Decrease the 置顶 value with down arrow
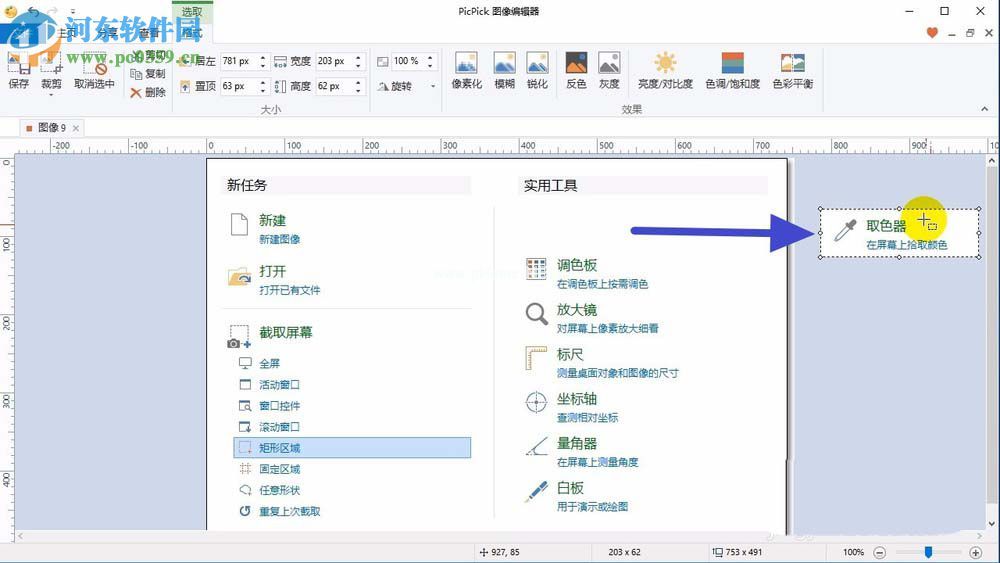Screen dimensions: 1000x563 tap(263, 90)
